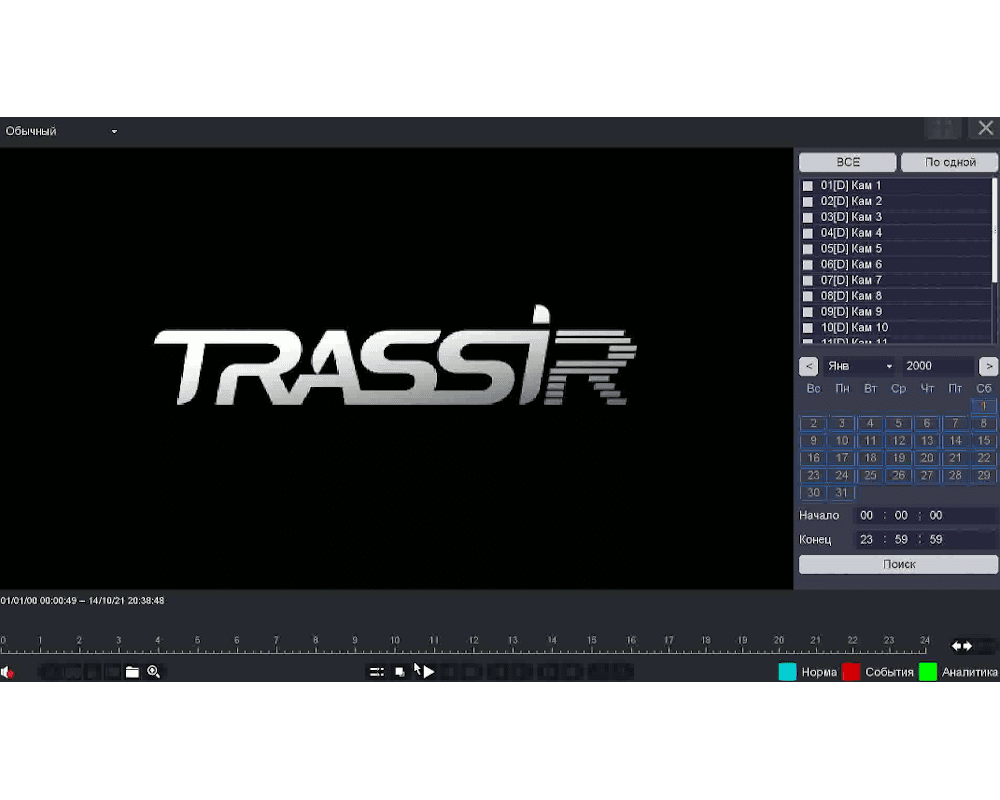Click the timeline scale arrows icon
Image resolution: width=1000 pixels, height=800 pixels.
click(962, 646)
